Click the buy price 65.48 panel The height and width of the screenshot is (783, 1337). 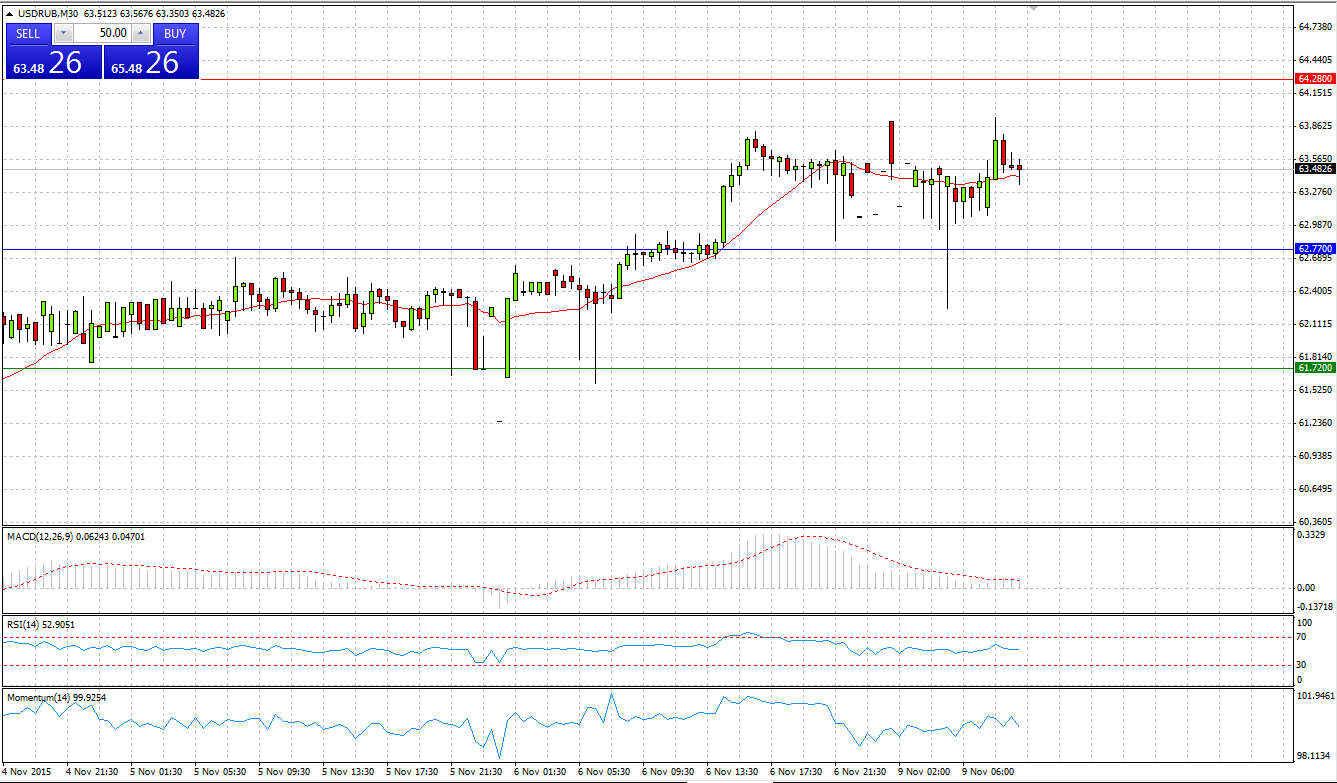click(x=151, y=62)
